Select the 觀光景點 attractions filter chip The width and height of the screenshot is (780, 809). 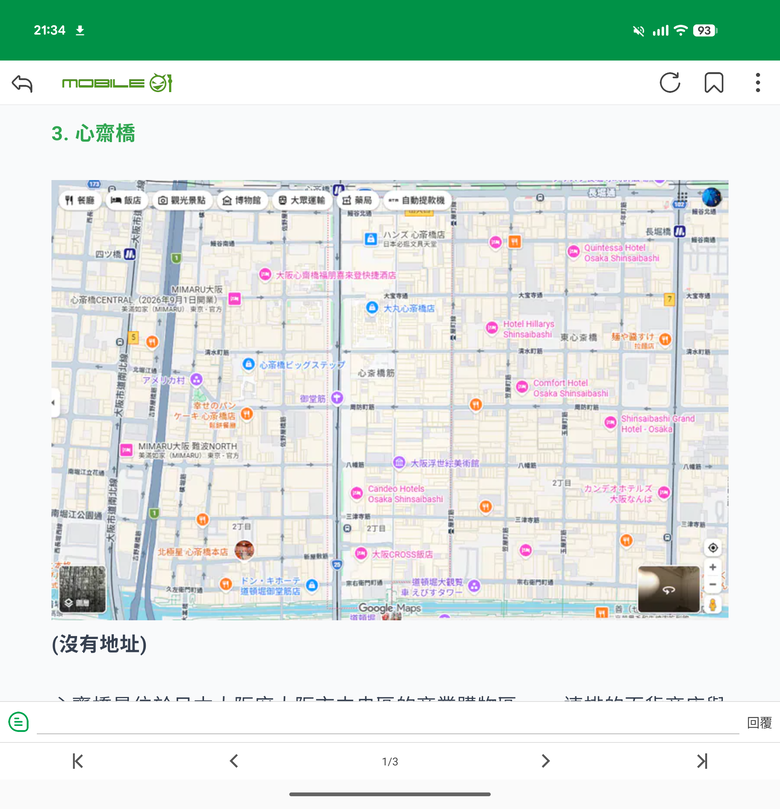coord(182,200)
